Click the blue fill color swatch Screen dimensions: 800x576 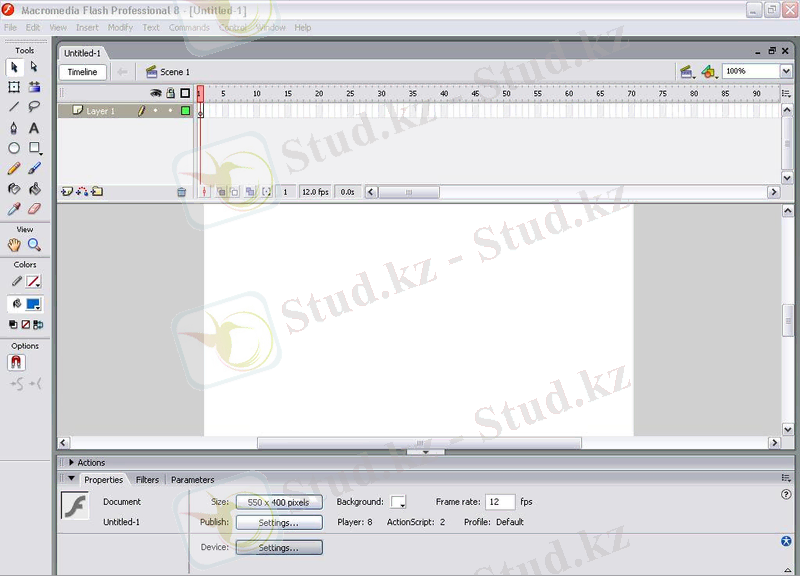(x=34, y=304)
